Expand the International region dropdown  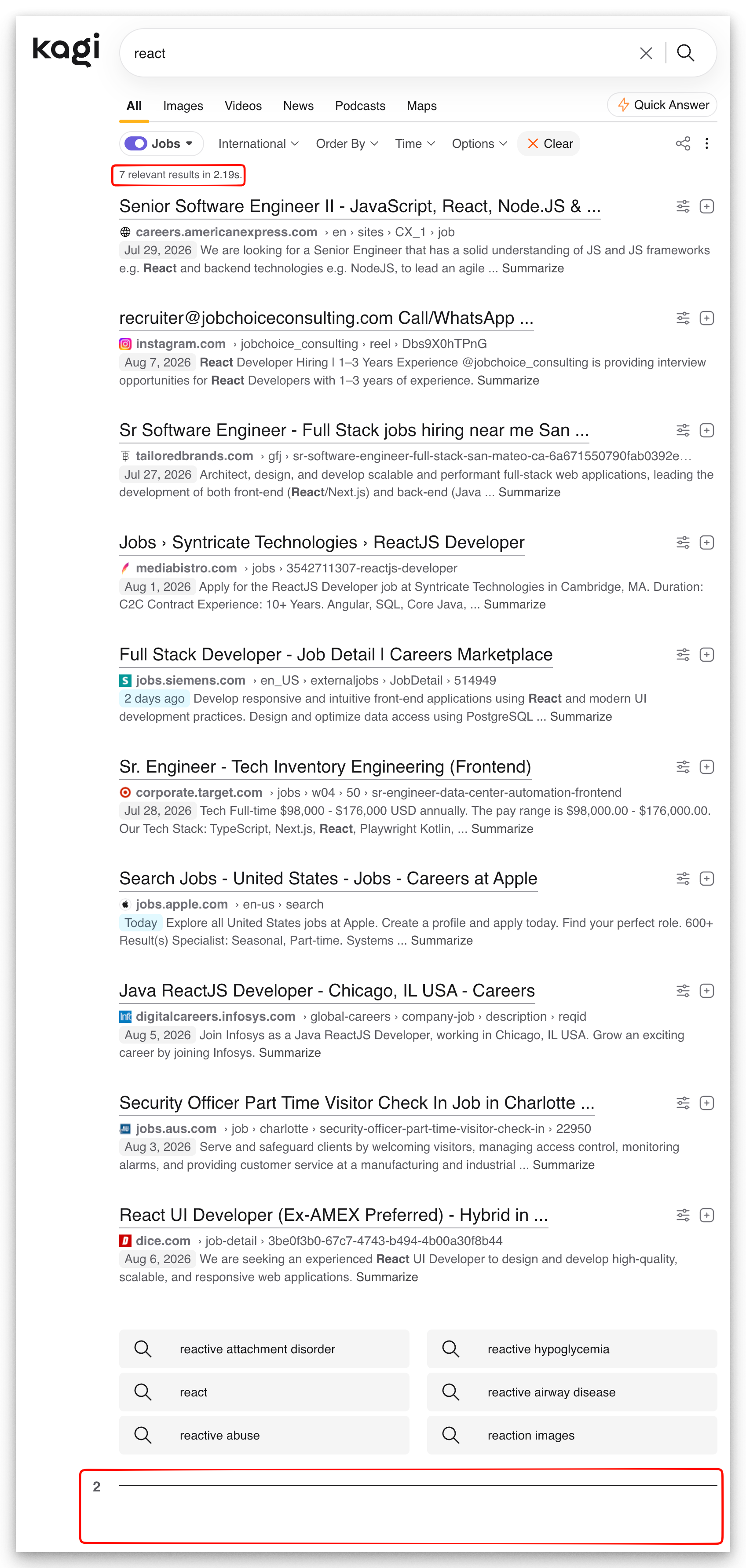pos(258,144)
